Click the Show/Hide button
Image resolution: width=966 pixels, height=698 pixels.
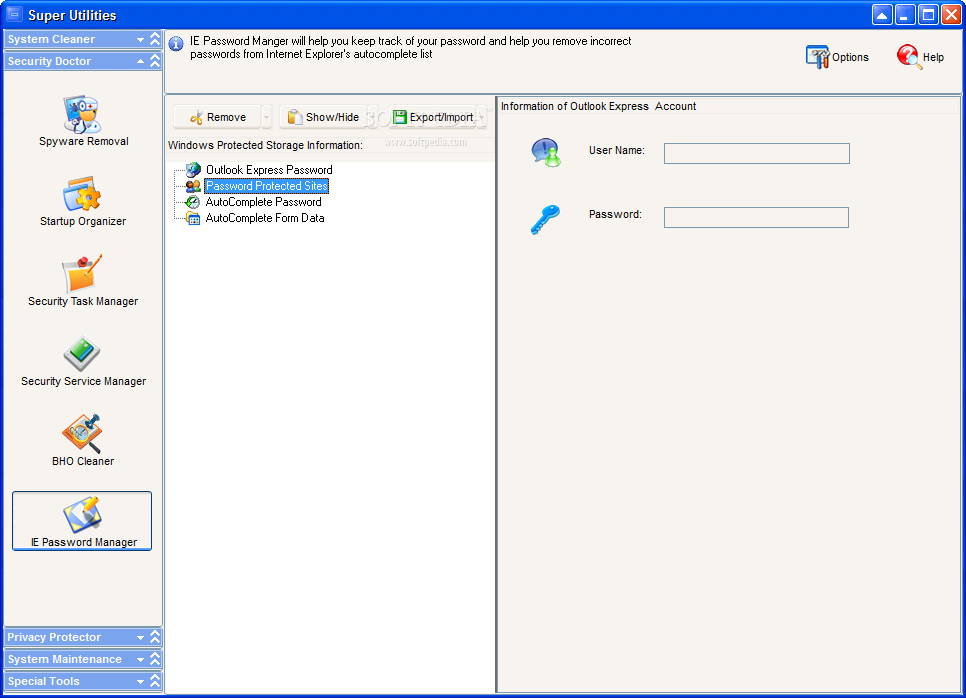323,117
